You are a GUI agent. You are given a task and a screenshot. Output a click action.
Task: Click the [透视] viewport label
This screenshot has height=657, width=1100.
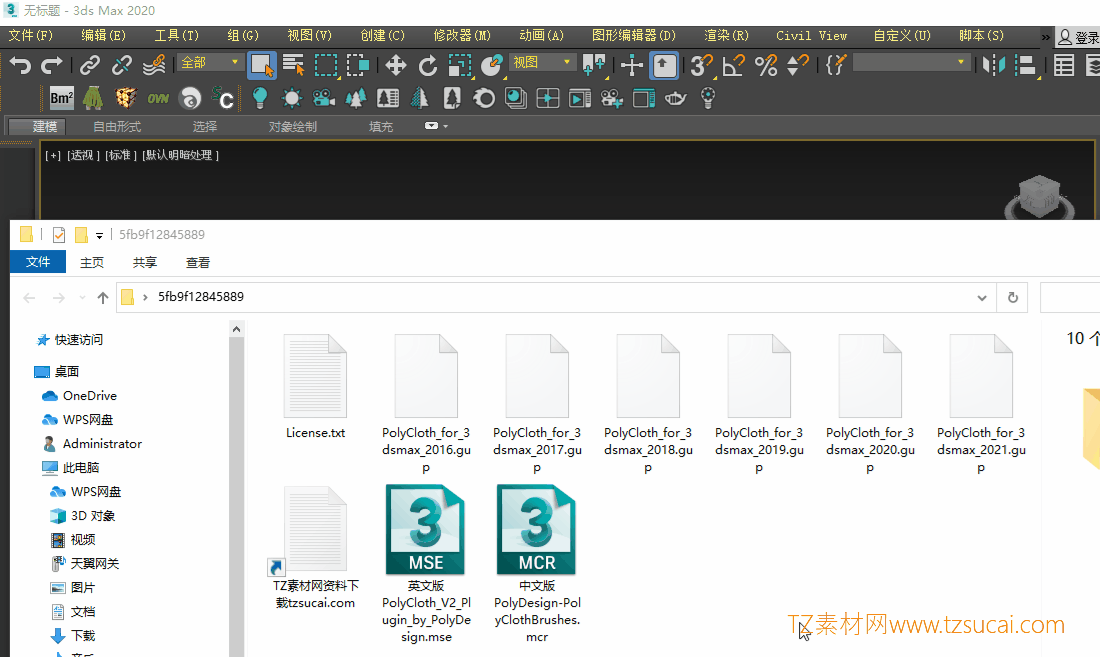pyautogui.click(x=83, y=155)
